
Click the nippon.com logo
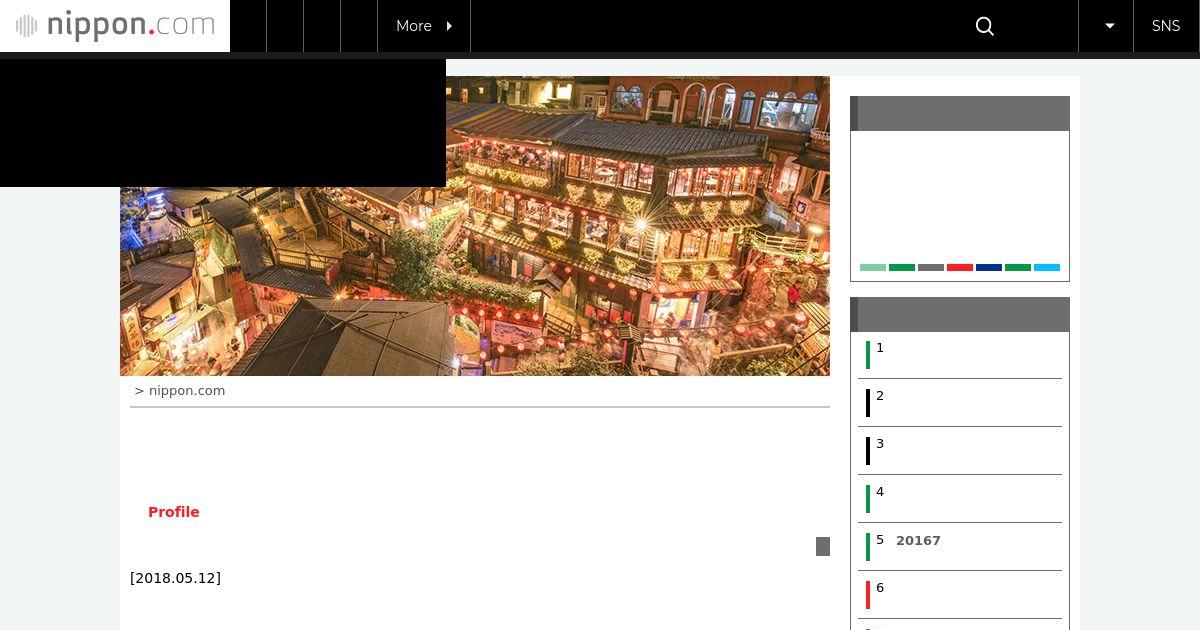click(115, 26)
